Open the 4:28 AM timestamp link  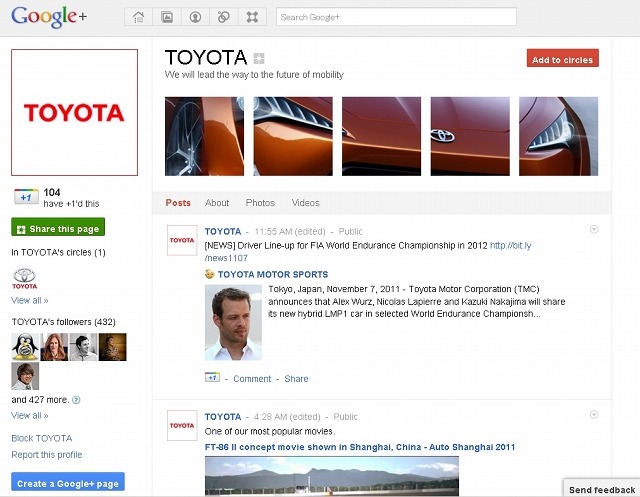tap(287, 417)
